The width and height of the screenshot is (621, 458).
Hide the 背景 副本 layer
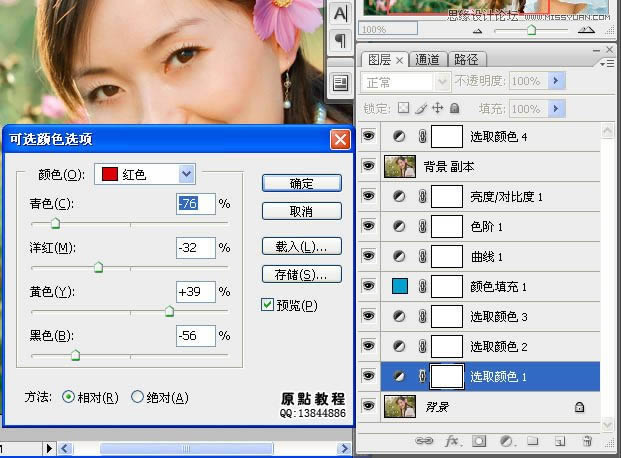(367, 166)
